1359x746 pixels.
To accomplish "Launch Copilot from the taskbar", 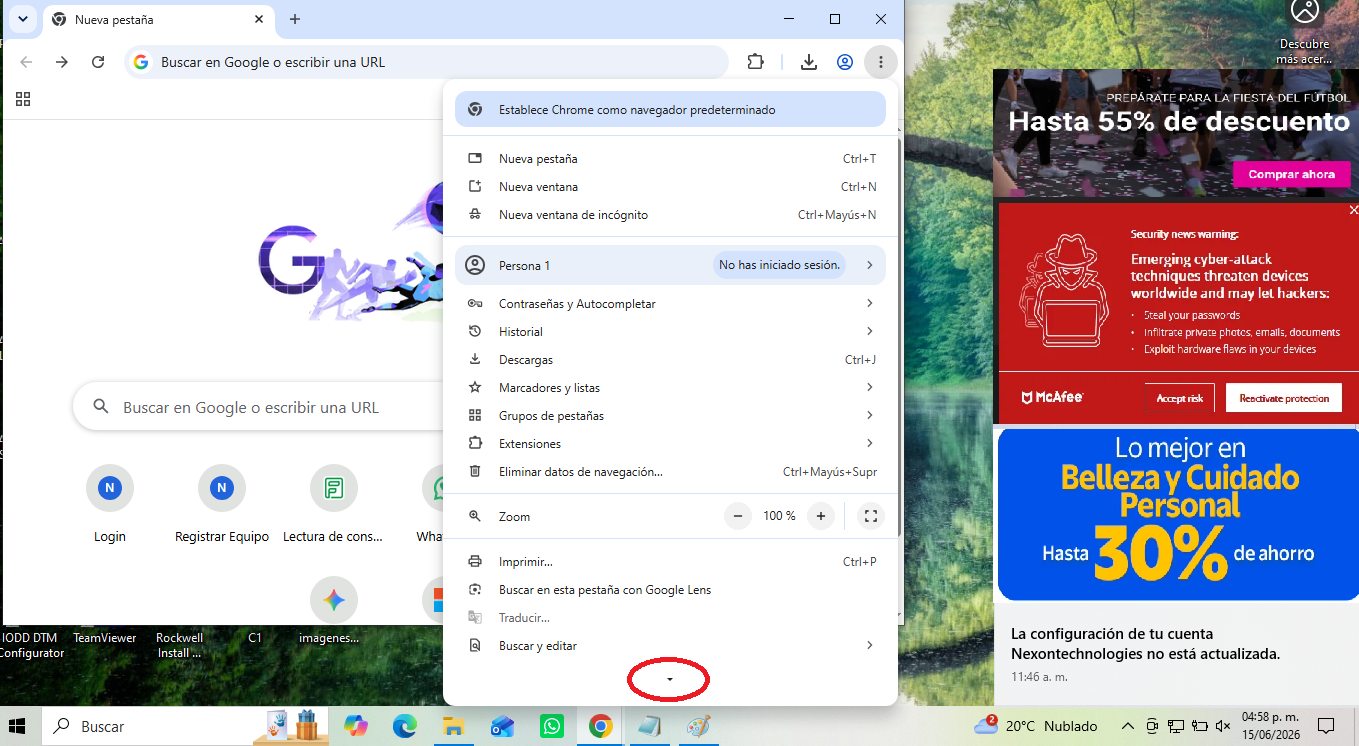I will tap(356, 726).
